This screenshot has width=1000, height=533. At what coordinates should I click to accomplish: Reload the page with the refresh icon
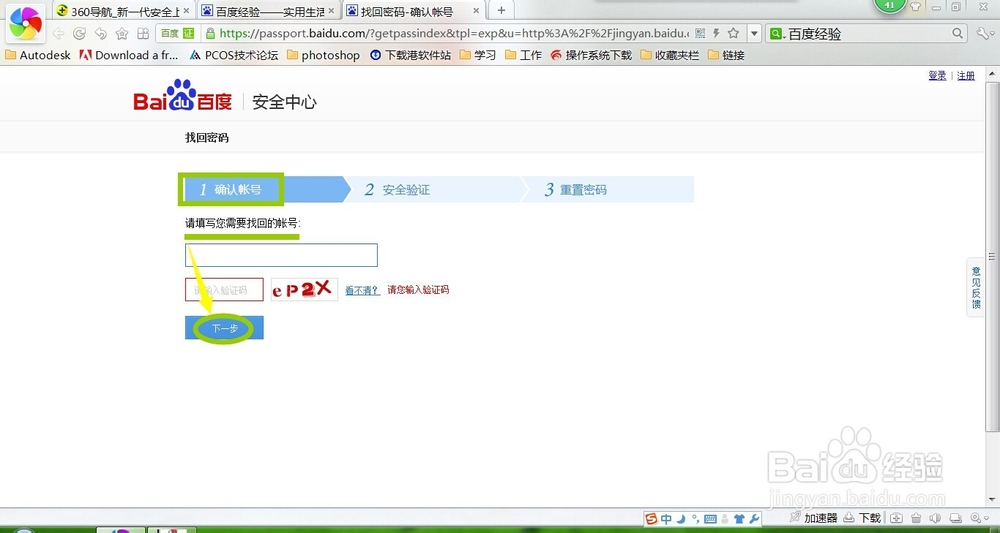(x=79, y=34)
